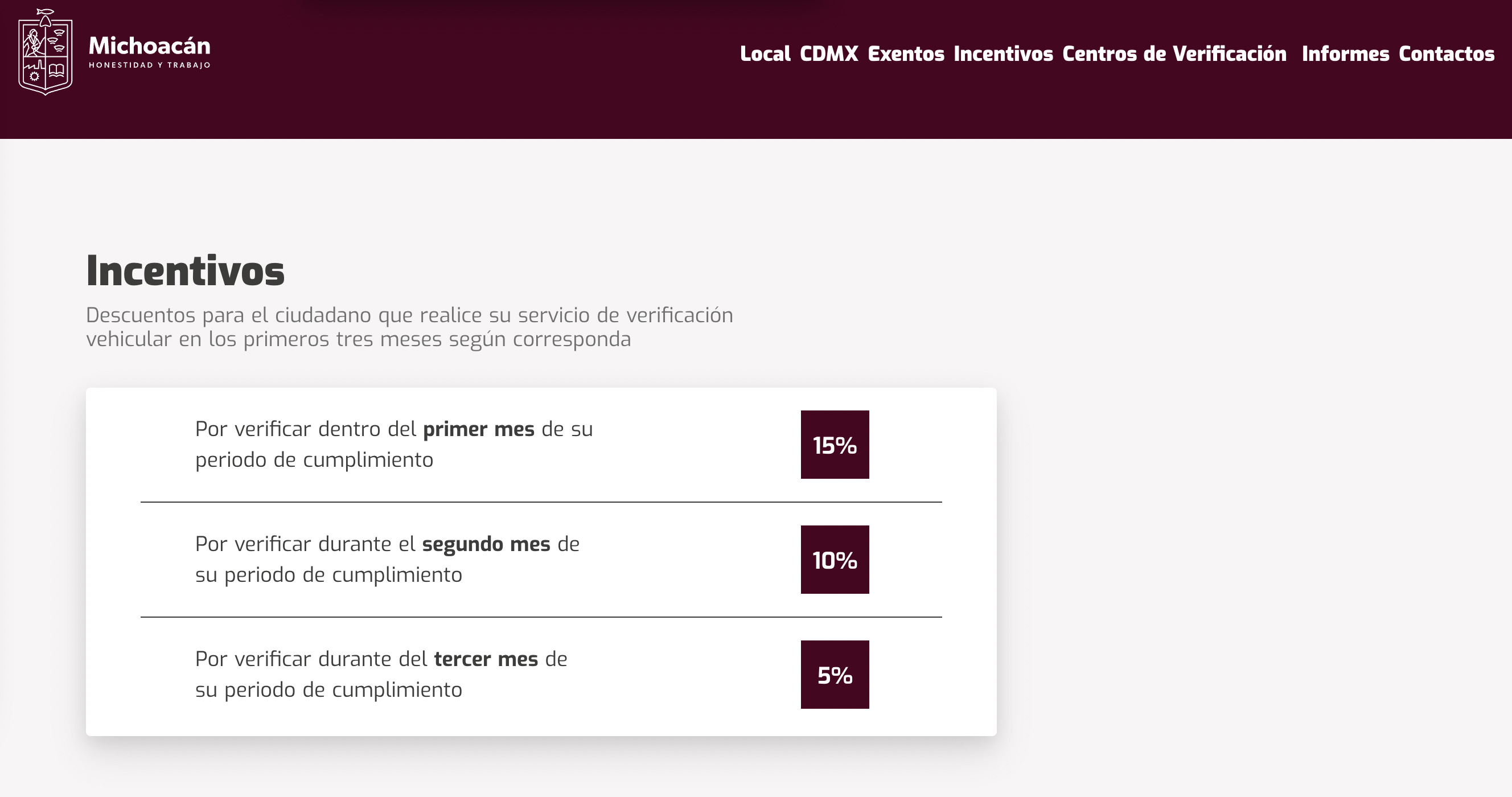
Task: Click the bold segundo mes text
Action: coord(486,545)
